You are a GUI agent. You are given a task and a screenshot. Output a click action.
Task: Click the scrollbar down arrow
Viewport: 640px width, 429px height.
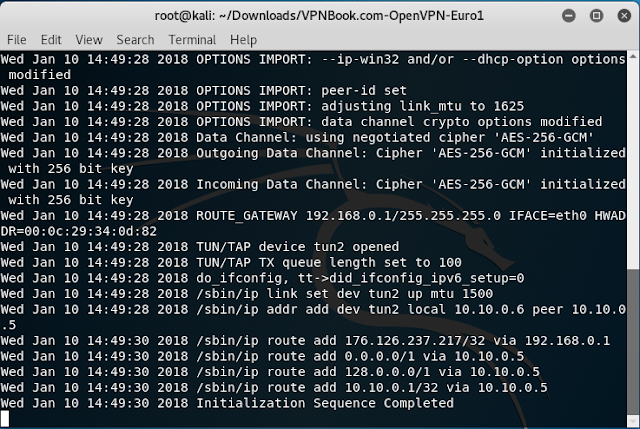[x=633, y=422]
